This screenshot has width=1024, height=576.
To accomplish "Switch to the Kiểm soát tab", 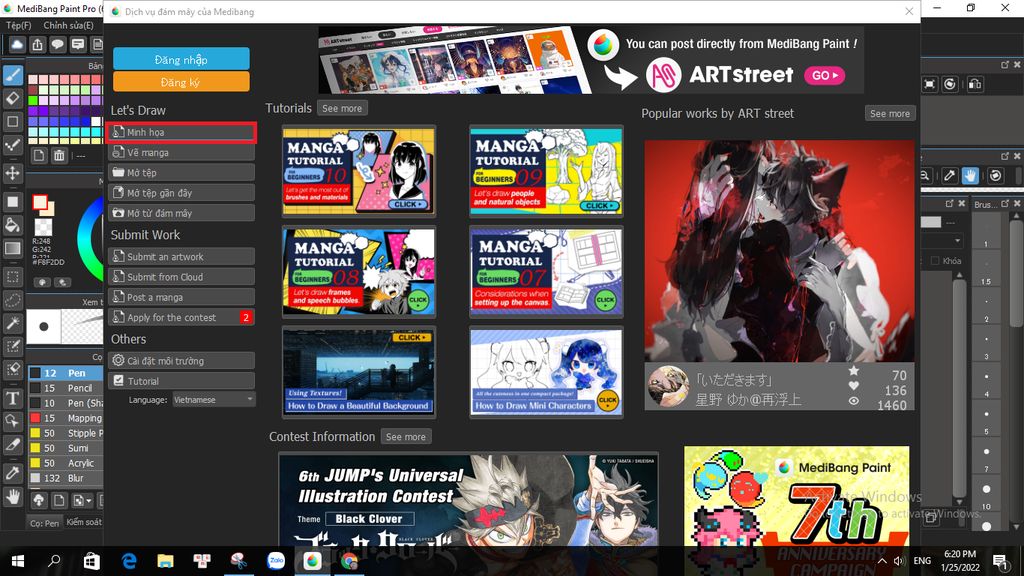I will pos(84,522).
